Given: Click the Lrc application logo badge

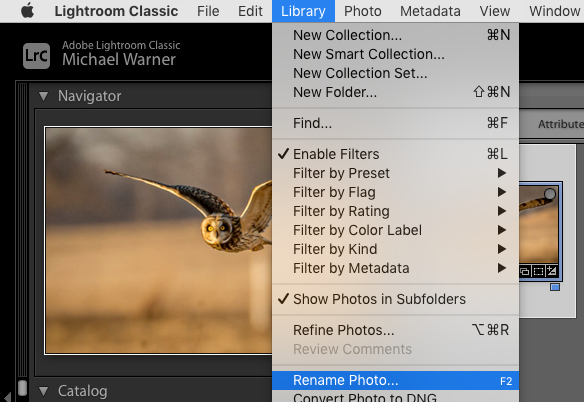Looking at the screenshot, I should 36,56.
